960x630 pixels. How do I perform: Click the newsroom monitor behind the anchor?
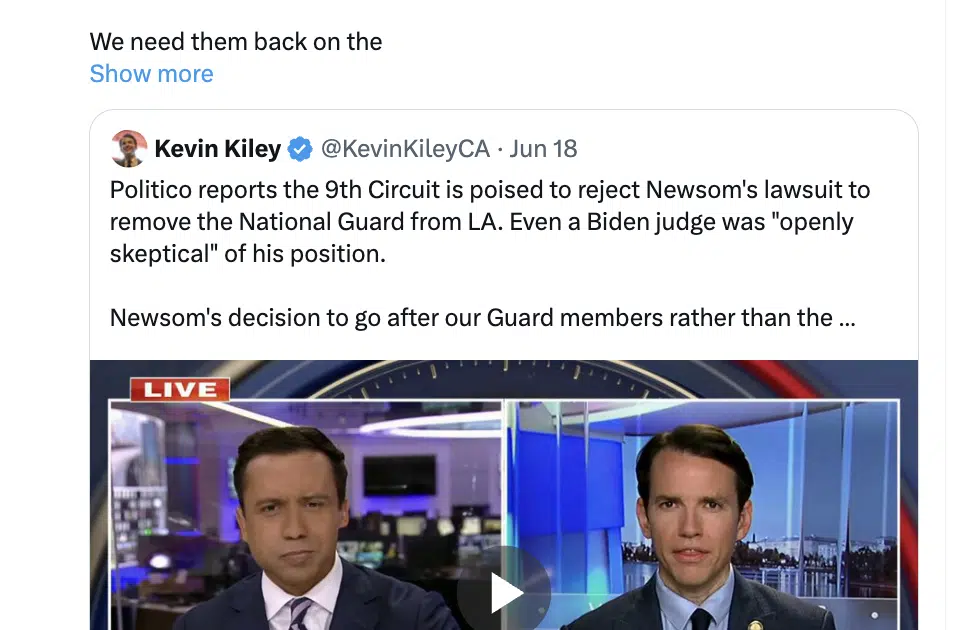[399, 476]
